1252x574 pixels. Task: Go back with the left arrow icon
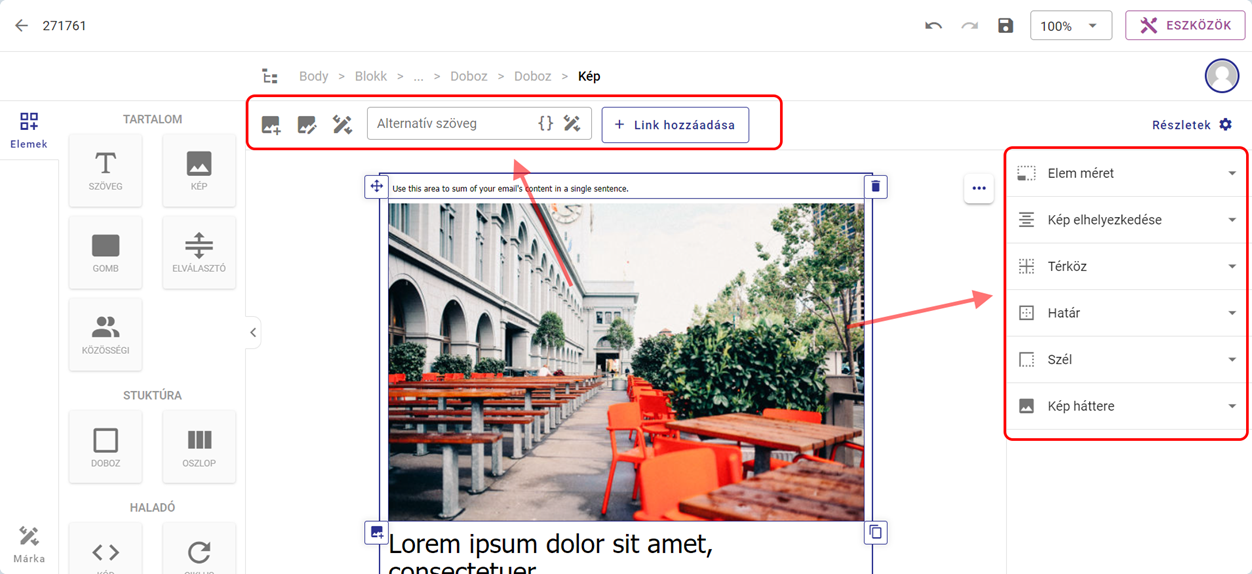tap(21, 26)
